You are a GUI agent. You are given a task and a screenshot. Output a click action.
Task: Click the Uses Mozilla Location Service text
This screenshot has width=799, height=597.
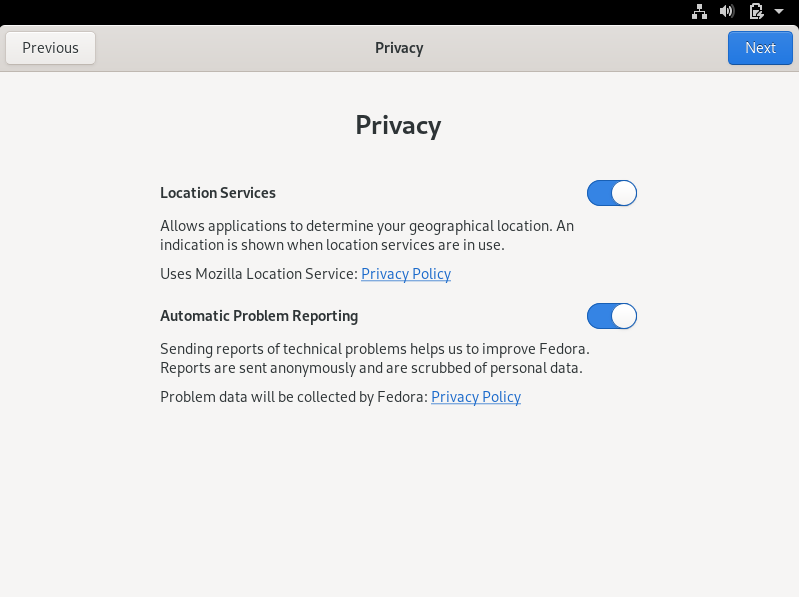point(259,274)
